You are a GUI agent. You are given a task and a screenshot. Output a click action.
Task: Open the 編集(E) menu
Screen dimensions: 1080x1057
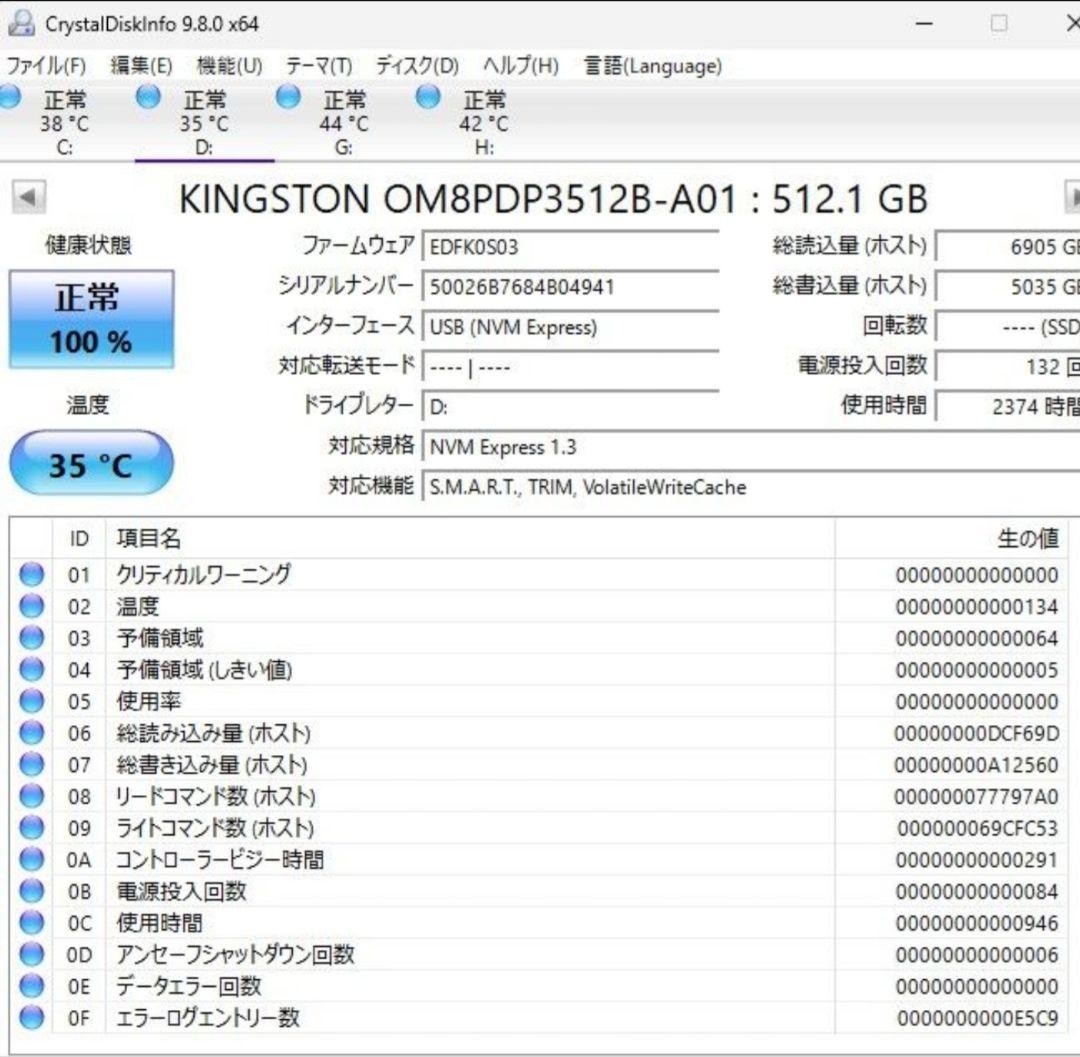pos(141,66)
